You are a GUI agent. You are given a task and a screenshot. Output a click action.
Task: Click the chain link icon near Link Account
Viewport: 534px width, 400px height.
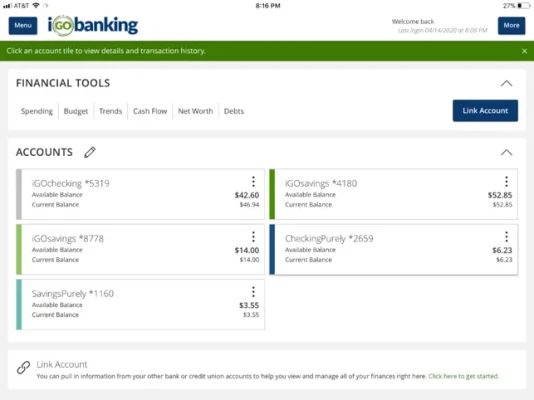[x=23, y=368]
